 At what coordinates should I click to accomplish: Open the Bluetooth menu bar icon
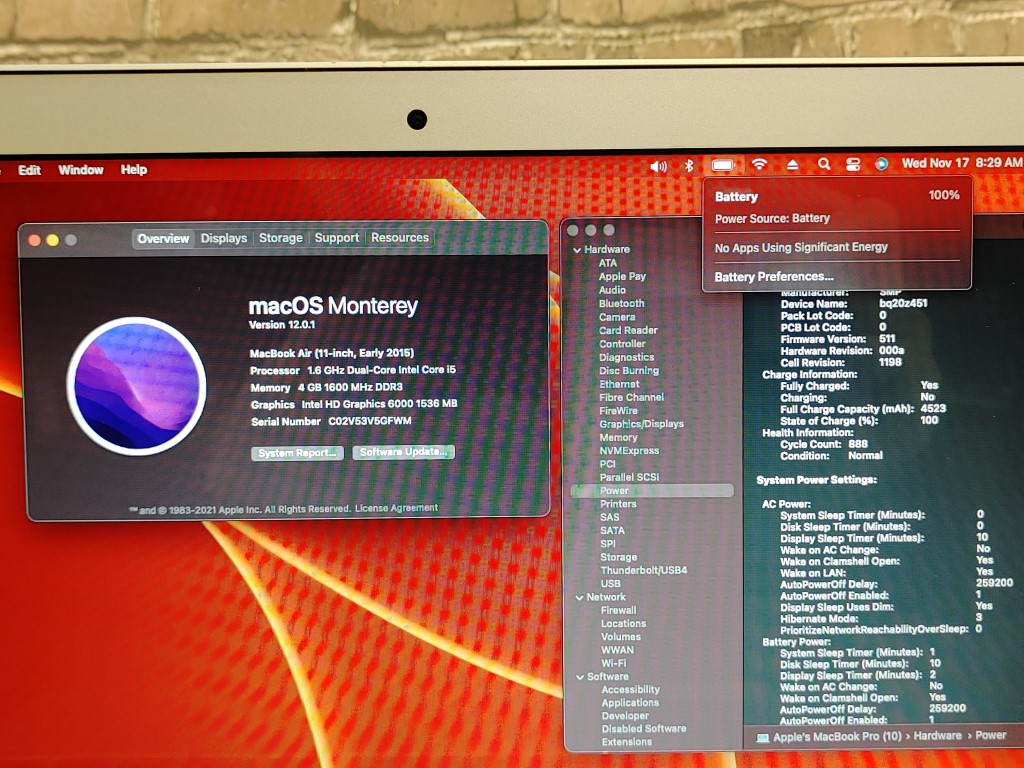point(688,166)
